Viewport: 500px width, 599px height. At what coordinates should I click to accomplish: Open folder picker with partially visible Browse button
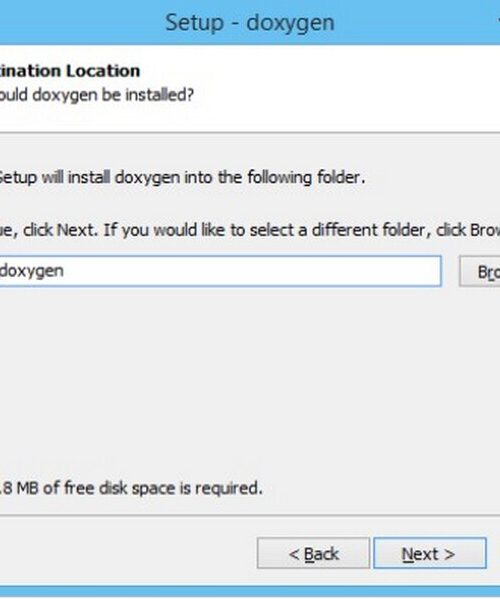tap(480, 272)
